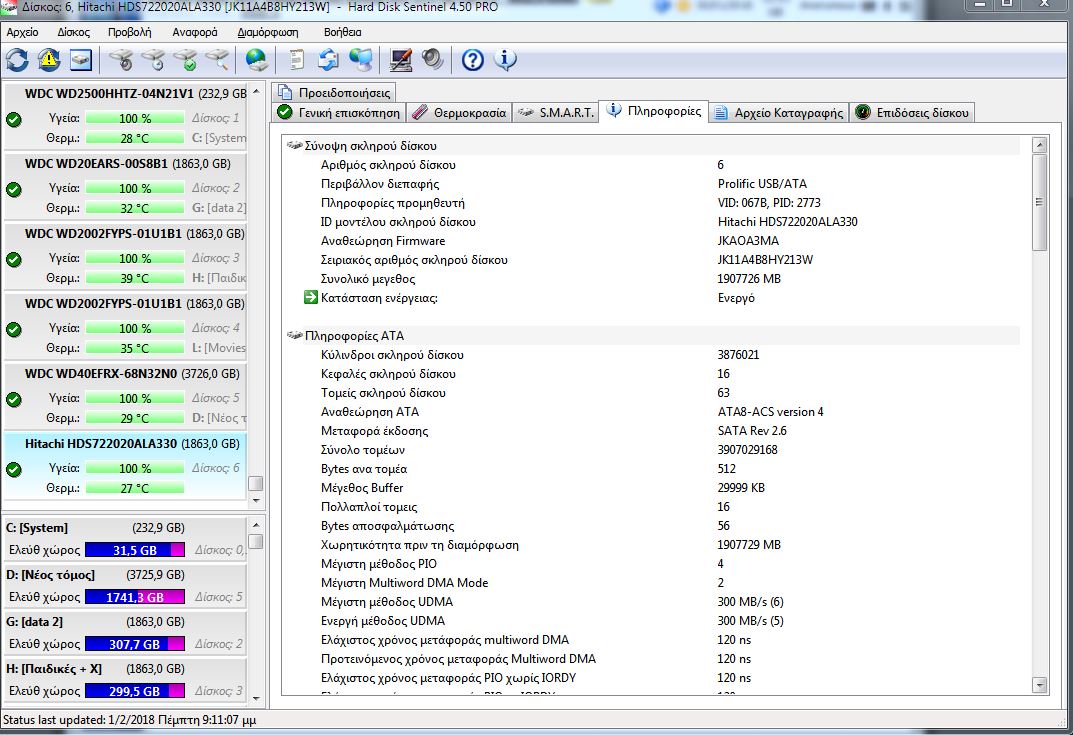Image resolution: width=1073 pixels, height=735 pixels.
Task: Click the blue question mark help icon
Action: tap(473, 60)
